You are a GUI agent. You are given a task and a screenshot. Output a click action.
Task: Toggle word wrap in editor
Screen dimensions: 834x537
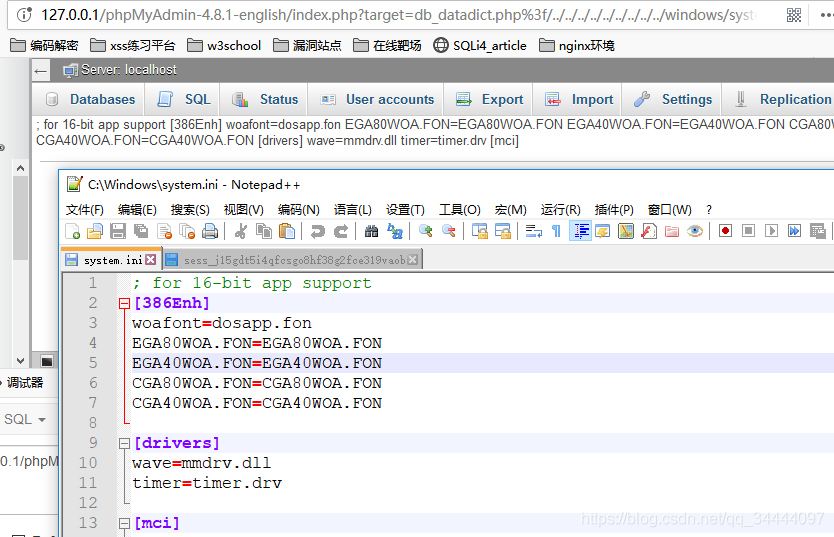coord(533,231)
